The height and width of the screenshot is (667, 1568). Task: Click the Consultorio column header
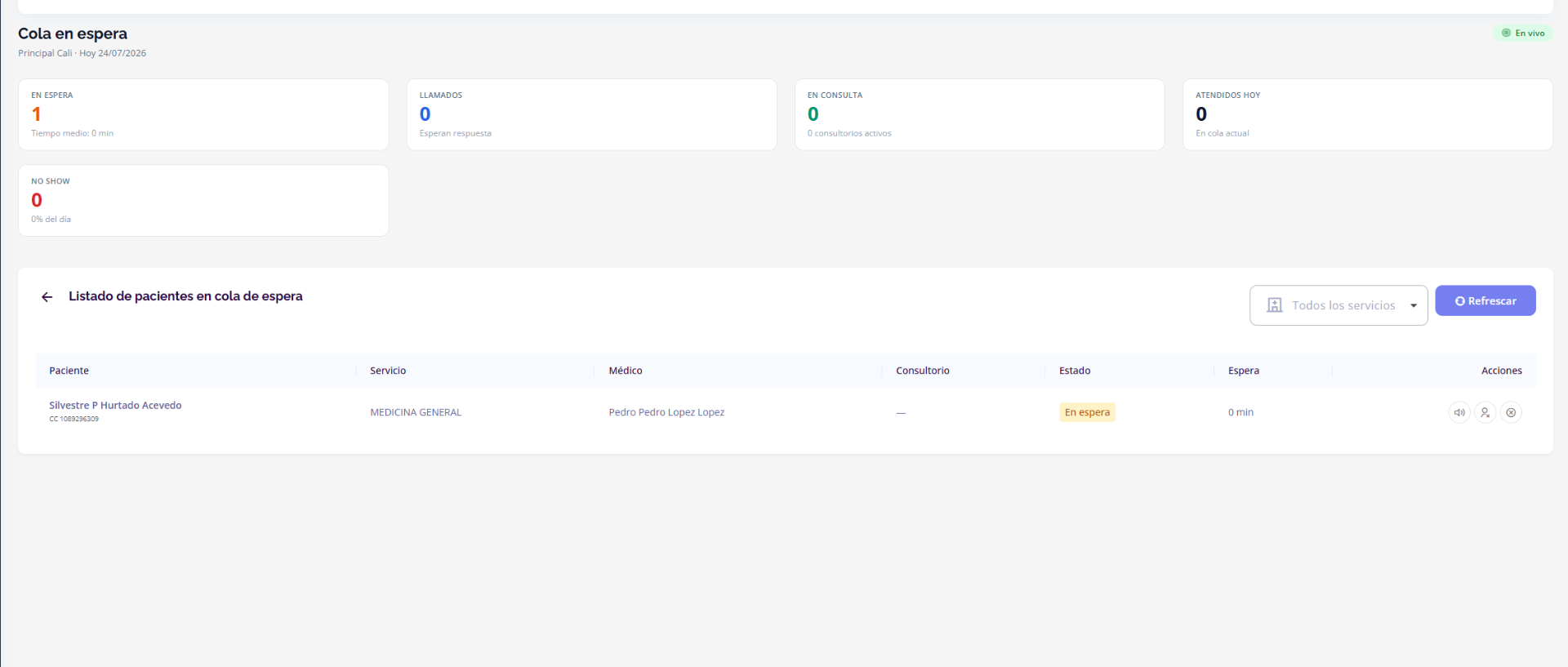pyautogui.click(x=923, y=371)
